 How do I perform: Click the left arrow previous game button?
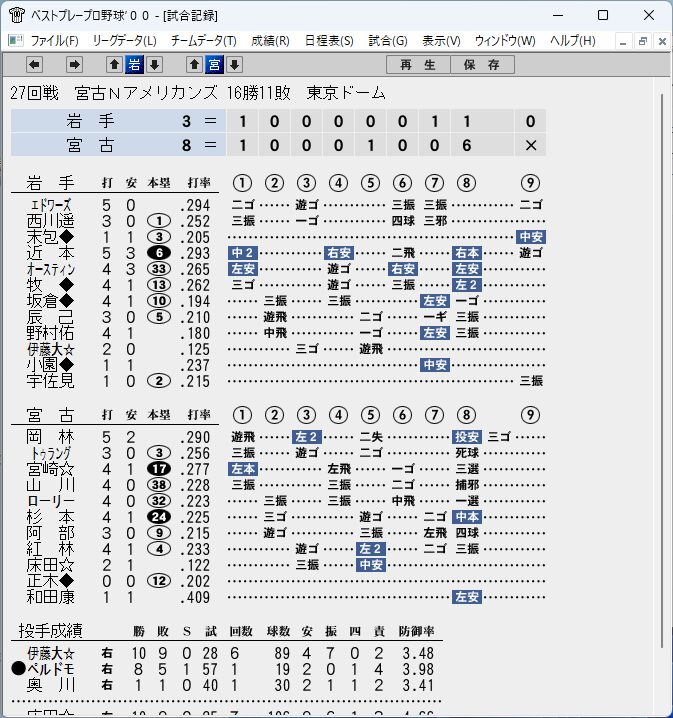pyautogui.click(x=34, y=65)
